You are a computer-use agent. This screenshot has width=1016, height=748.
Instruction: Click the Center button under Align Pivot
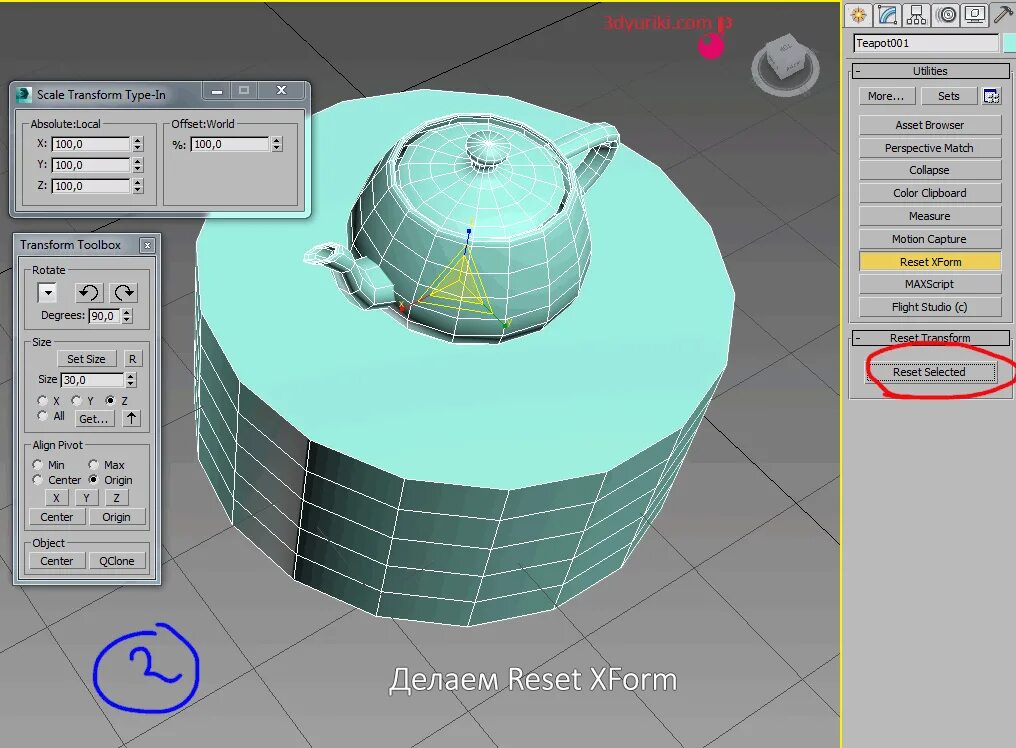click(x=57, y=517)
